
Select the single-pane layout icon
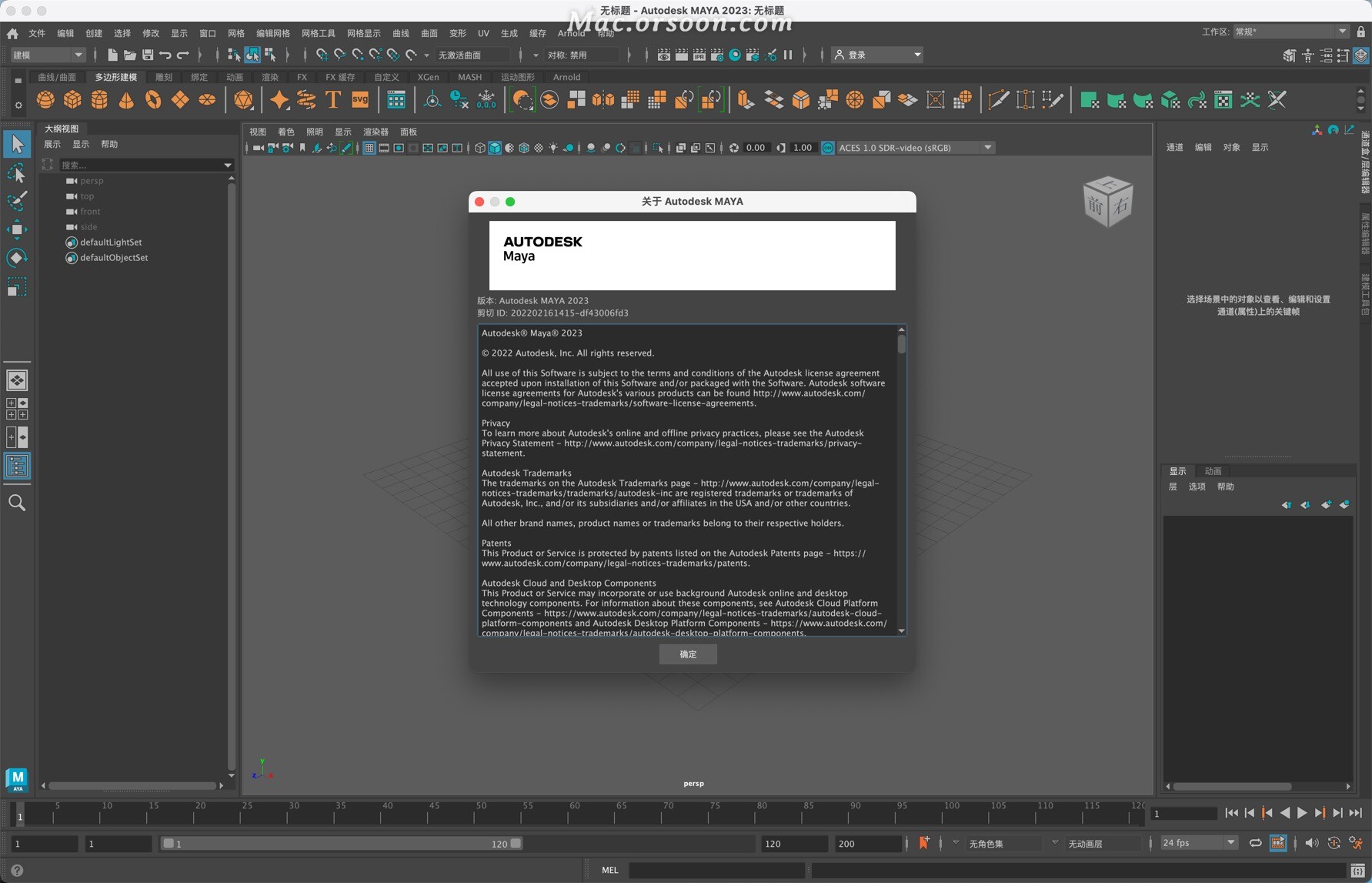(17, 380)
